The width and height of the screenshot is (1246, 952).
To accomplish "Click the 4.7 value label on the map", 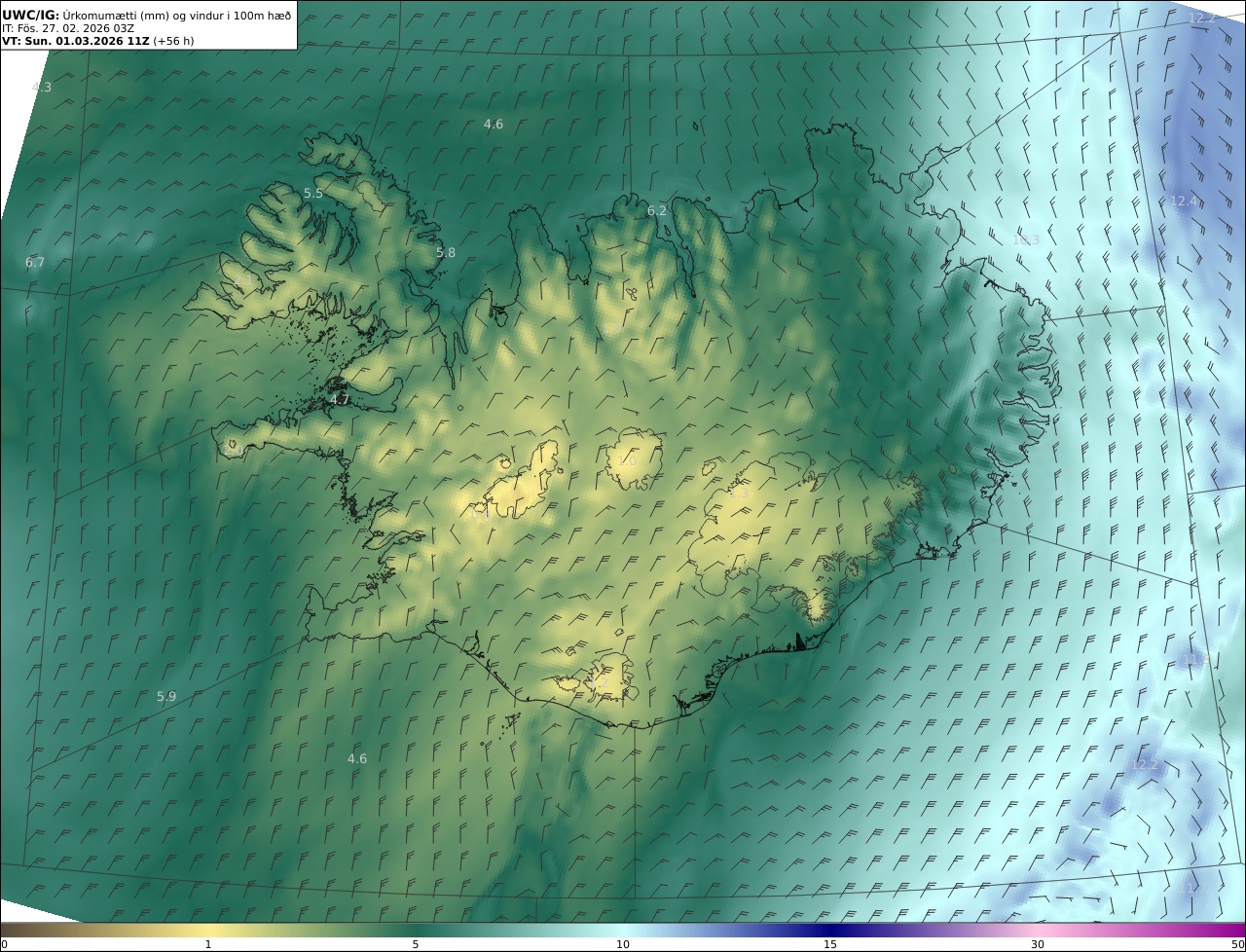I will pyautogui.click(x=340, y=399).
